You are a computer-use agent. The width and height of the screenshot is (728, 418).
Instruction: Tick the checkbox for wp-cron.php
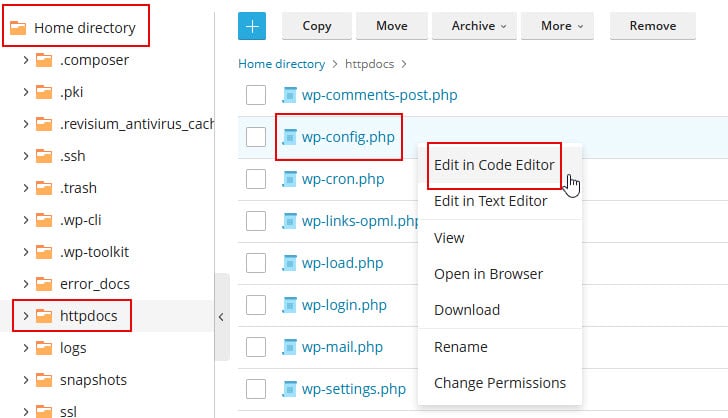[x=256, y=179]
